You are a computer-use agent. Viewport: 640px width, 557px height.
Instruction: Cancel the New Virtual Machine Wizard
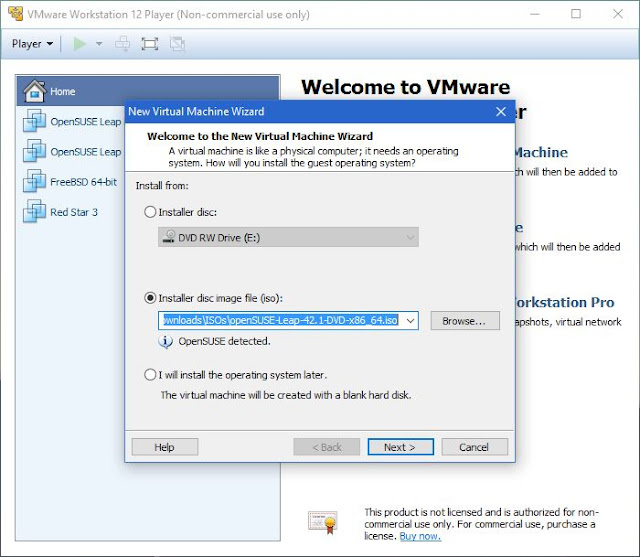coord(475,447)
